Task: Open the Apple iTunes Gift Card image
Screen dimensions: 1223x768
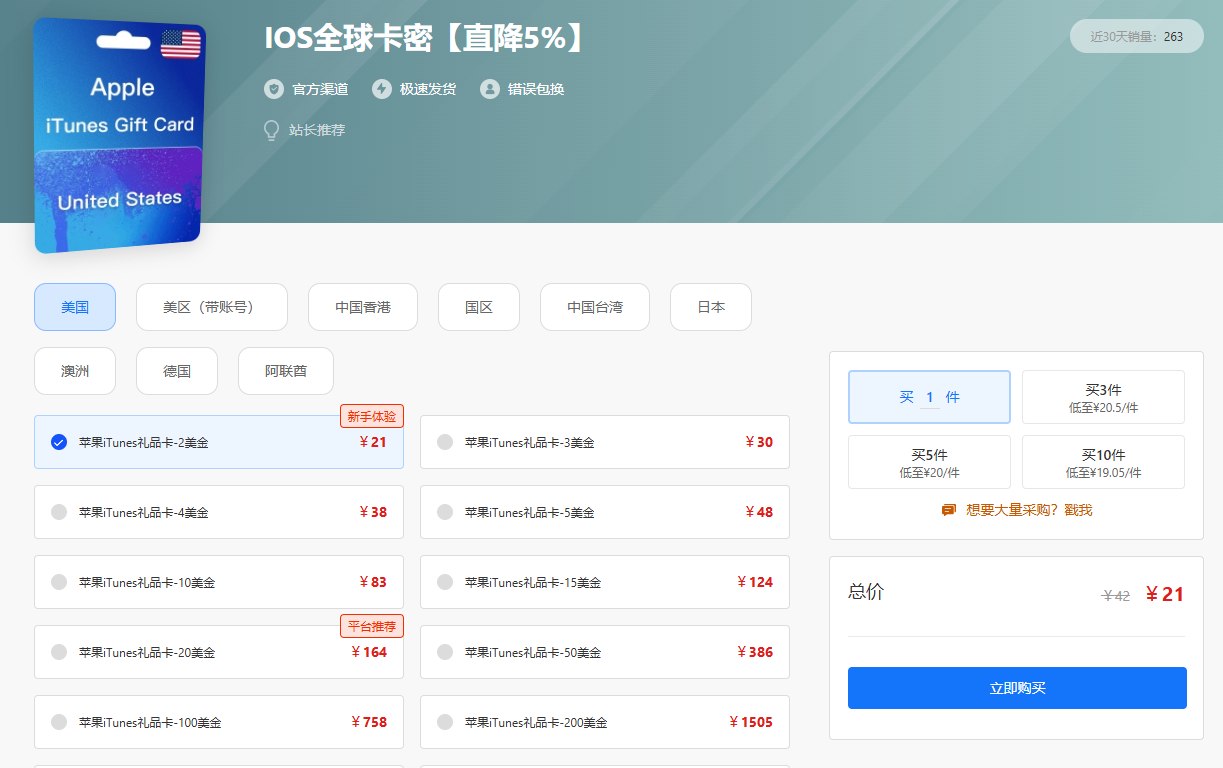Action: click(x=119, y=135)
